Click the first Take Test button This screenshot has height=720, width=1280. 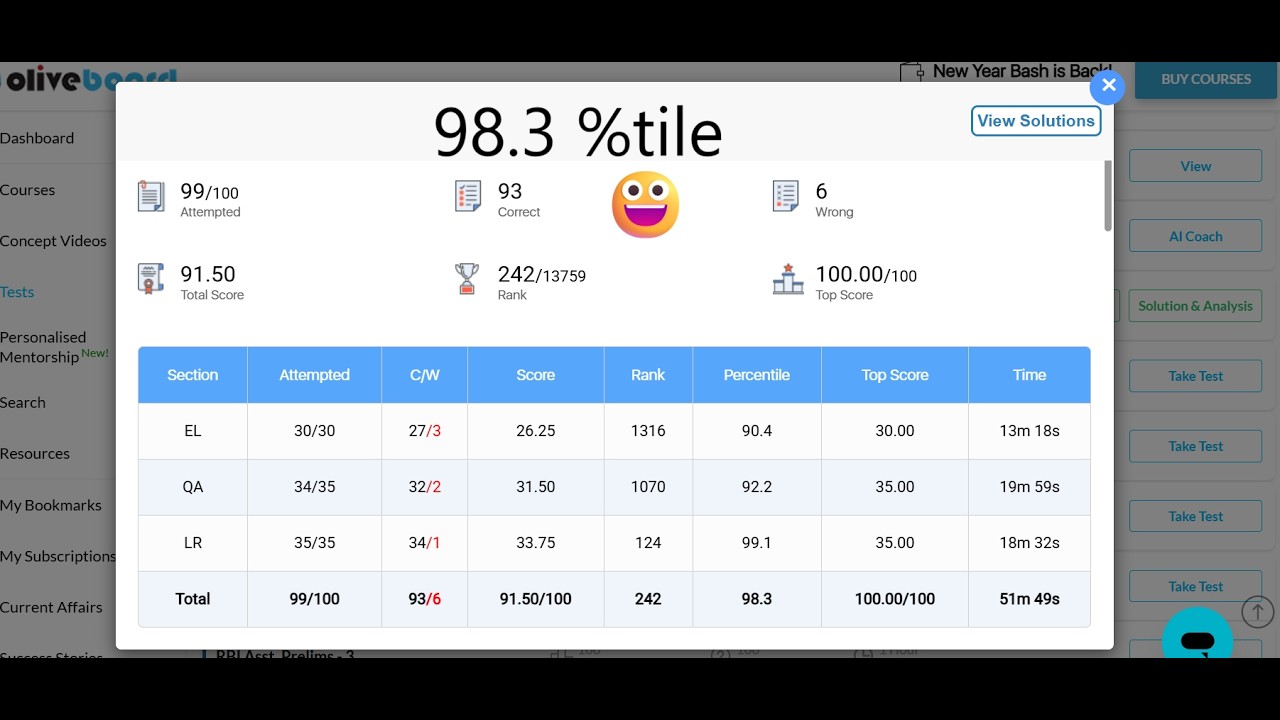click(x=1195, y=376)
